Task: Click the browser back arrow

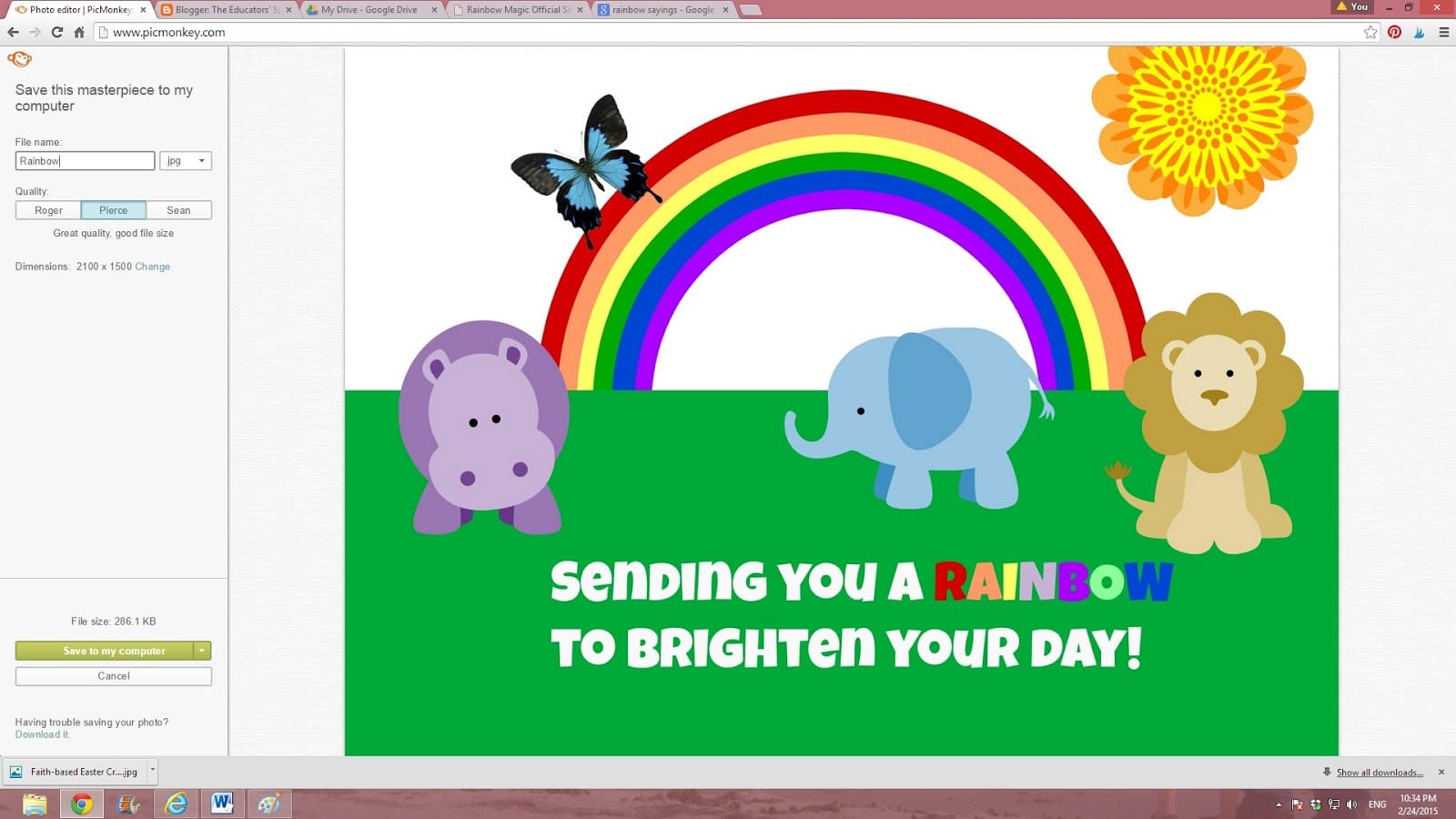Action: pyautogui.click(x=13, y=32)
